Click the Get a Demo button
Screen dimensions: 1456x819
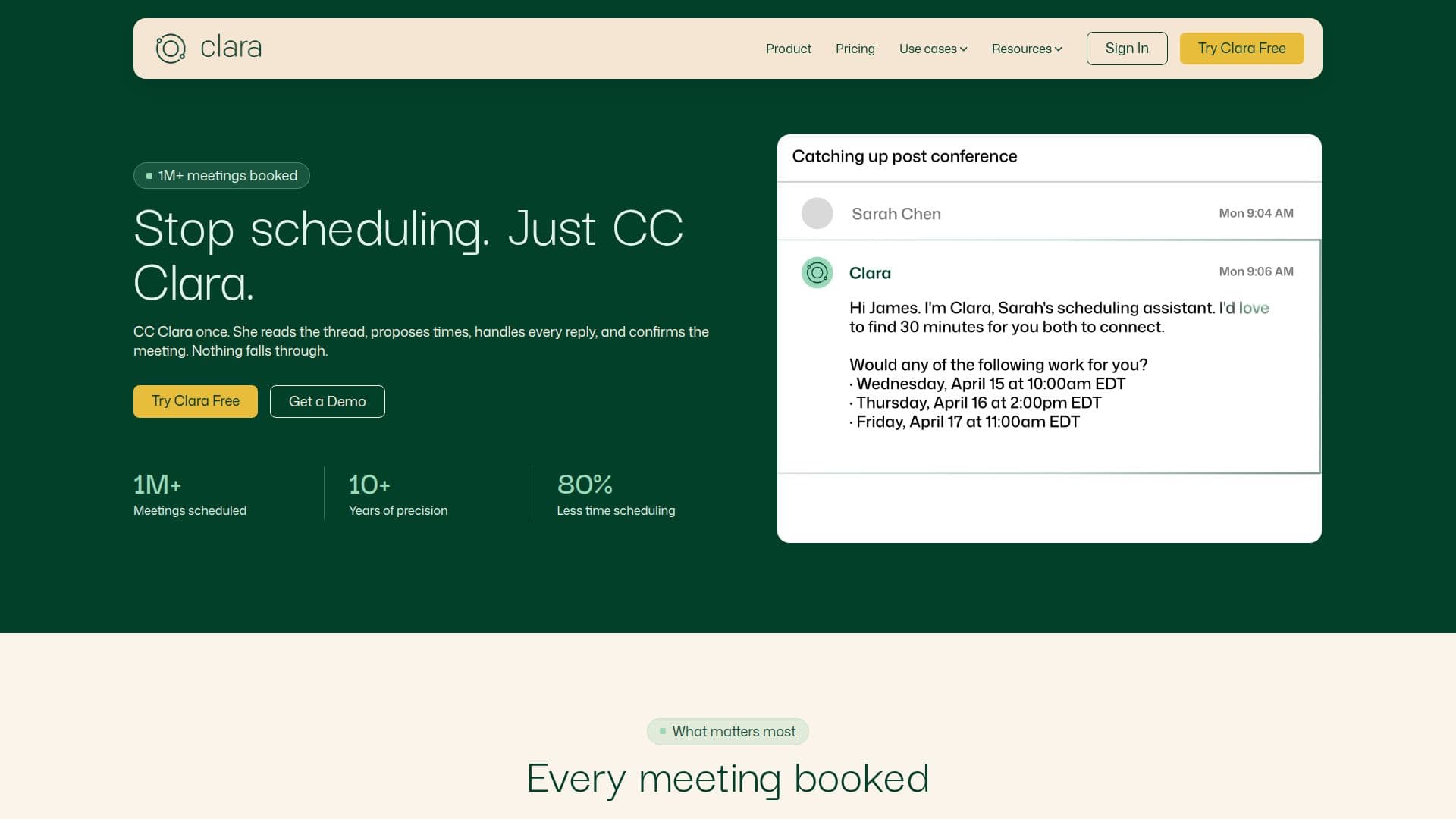(x=327, y=401)
